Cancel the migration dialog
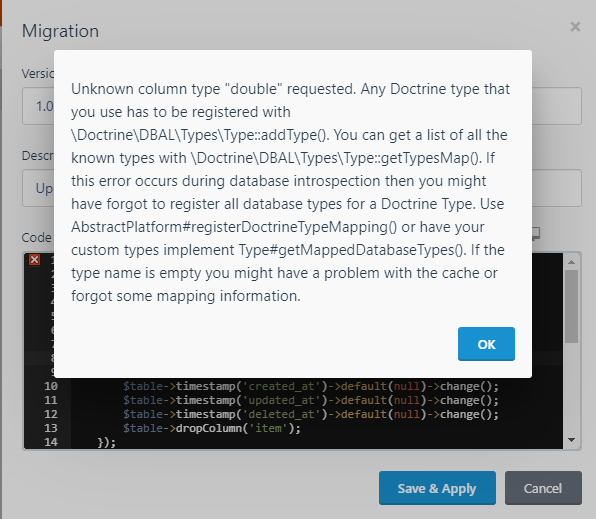 (543, 488)
